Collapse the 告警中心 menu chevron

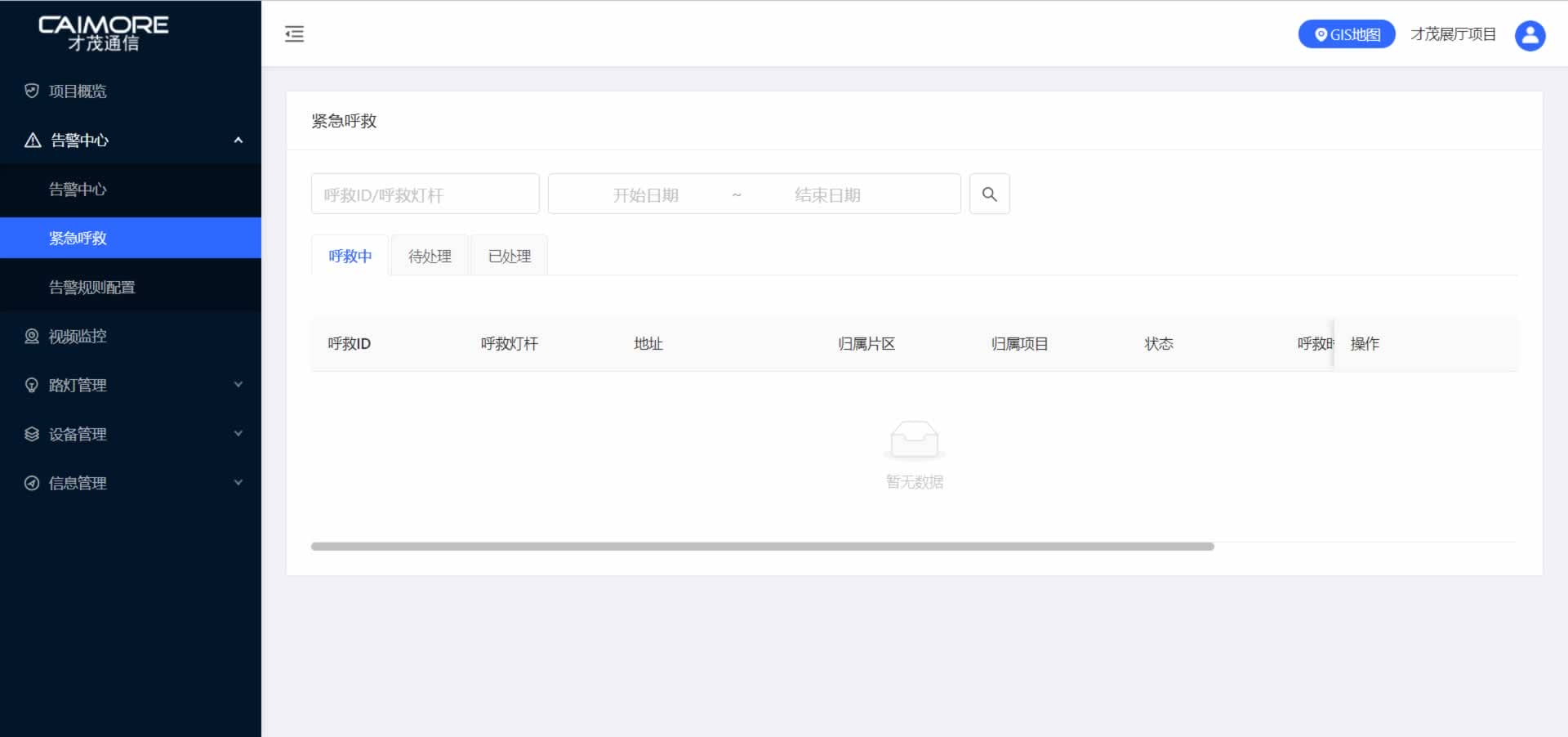pyautogui.click(x=238, y=140)
